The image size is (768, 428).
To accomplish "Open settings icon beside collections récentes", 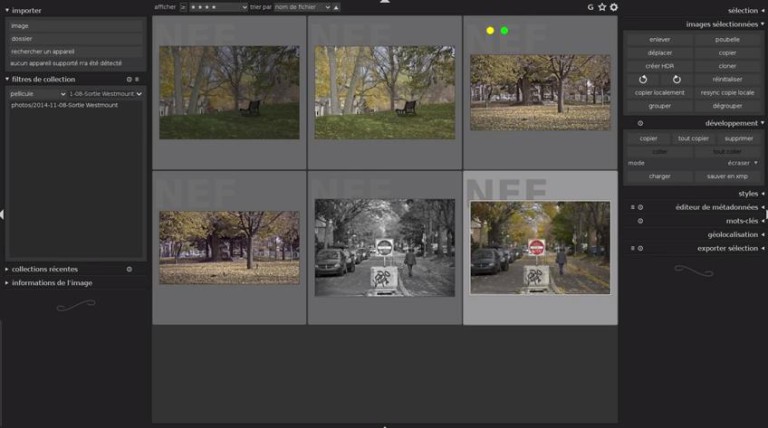I will coord(129,269).
